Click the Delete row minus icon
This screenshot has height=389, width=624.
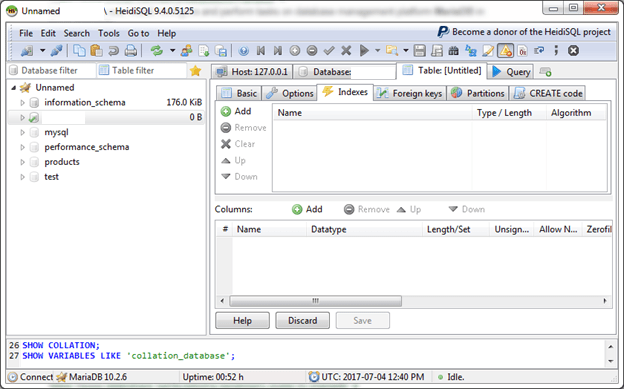click(x=312, y=51)
